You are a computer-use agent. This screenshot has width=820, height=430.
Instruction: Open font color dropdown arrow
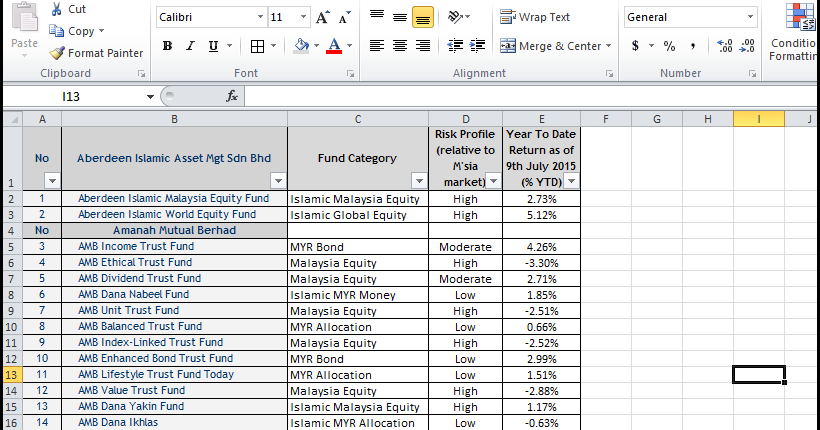pos(349,46)
